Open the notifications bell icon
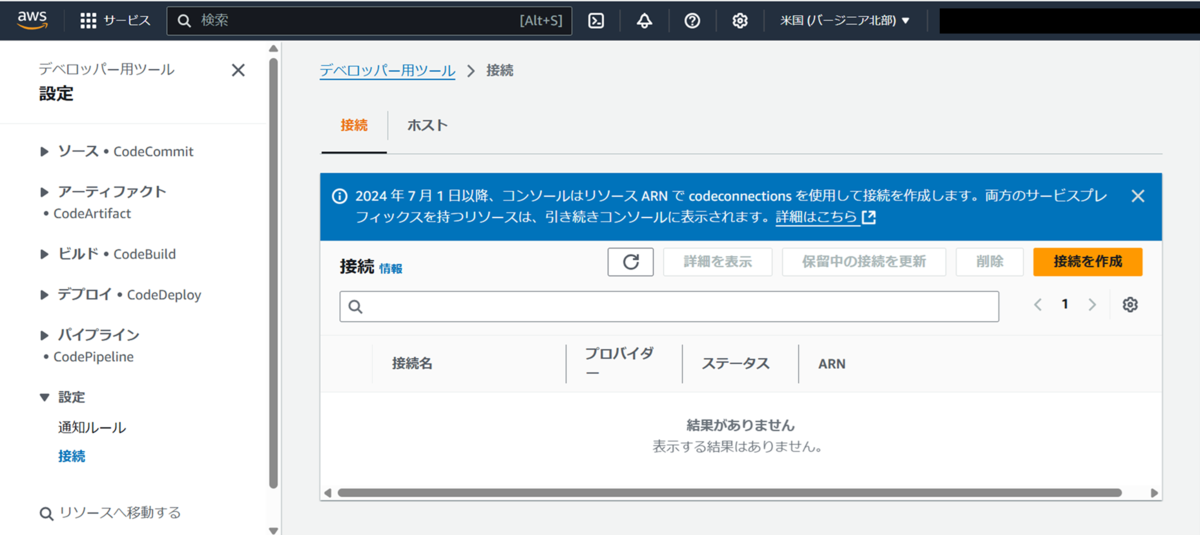1200x535 pixels. [x=644, y=20]
